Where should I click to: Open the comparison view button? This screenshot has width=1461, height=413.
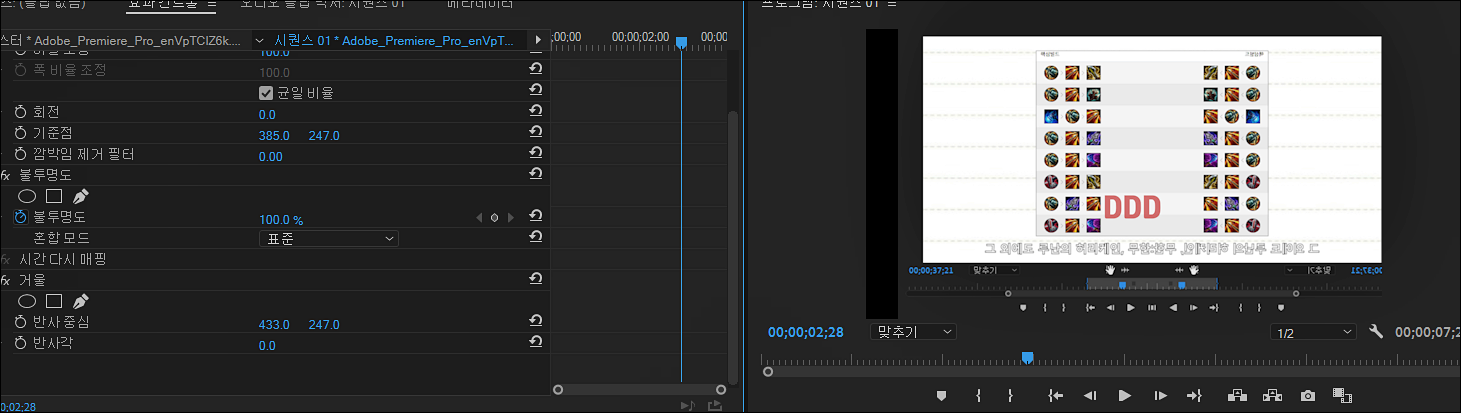(1343, 396)
